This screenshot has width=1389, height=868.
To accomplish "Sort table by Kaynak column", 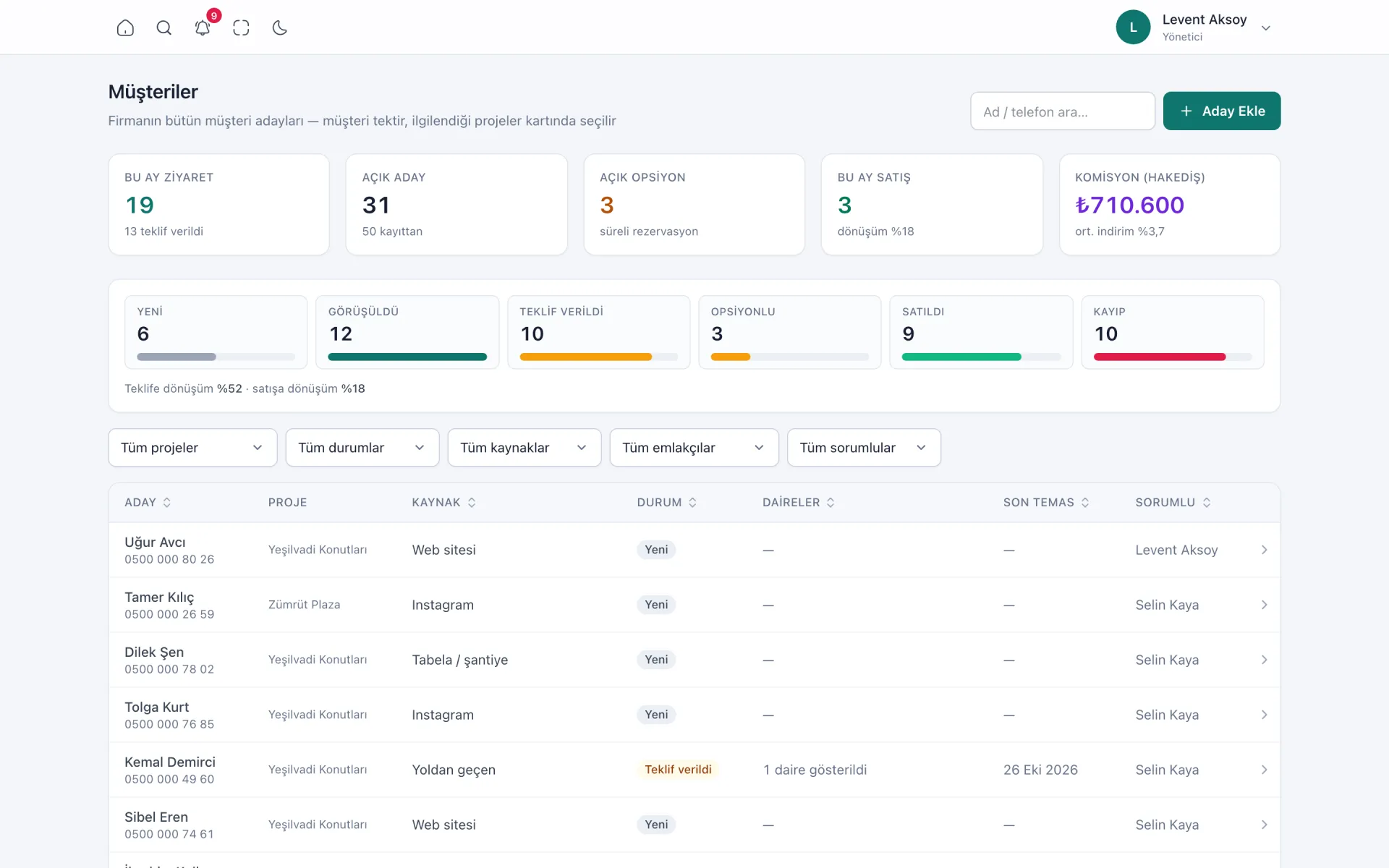I will click(443, 502).
